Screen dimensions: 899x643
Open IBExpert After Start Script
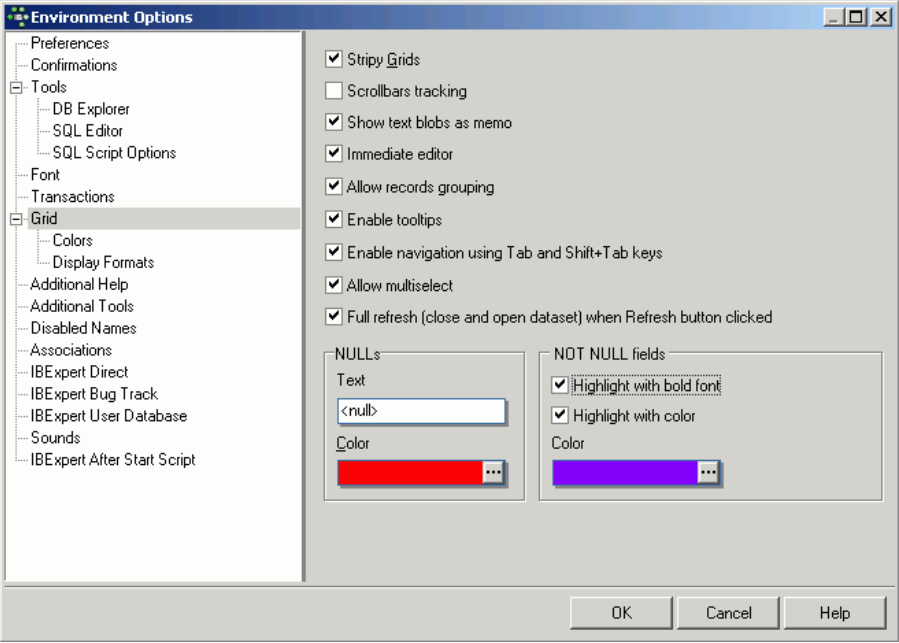[x=113, y=459]
